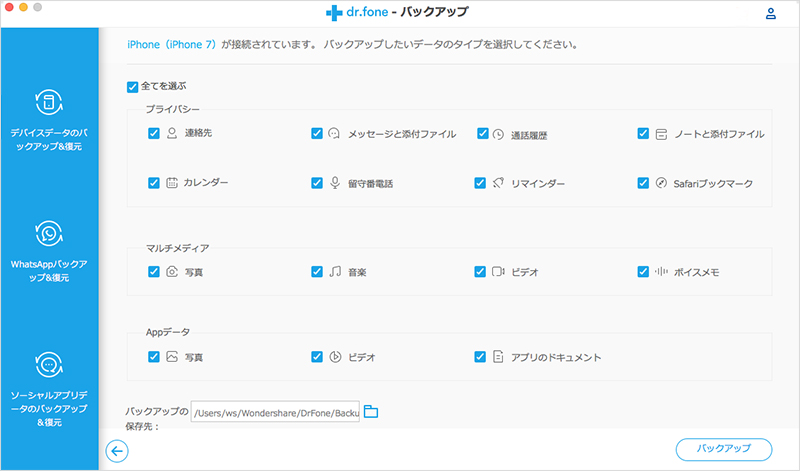Uncheck multimedia photos (写真) checkbox

point(154,271)
